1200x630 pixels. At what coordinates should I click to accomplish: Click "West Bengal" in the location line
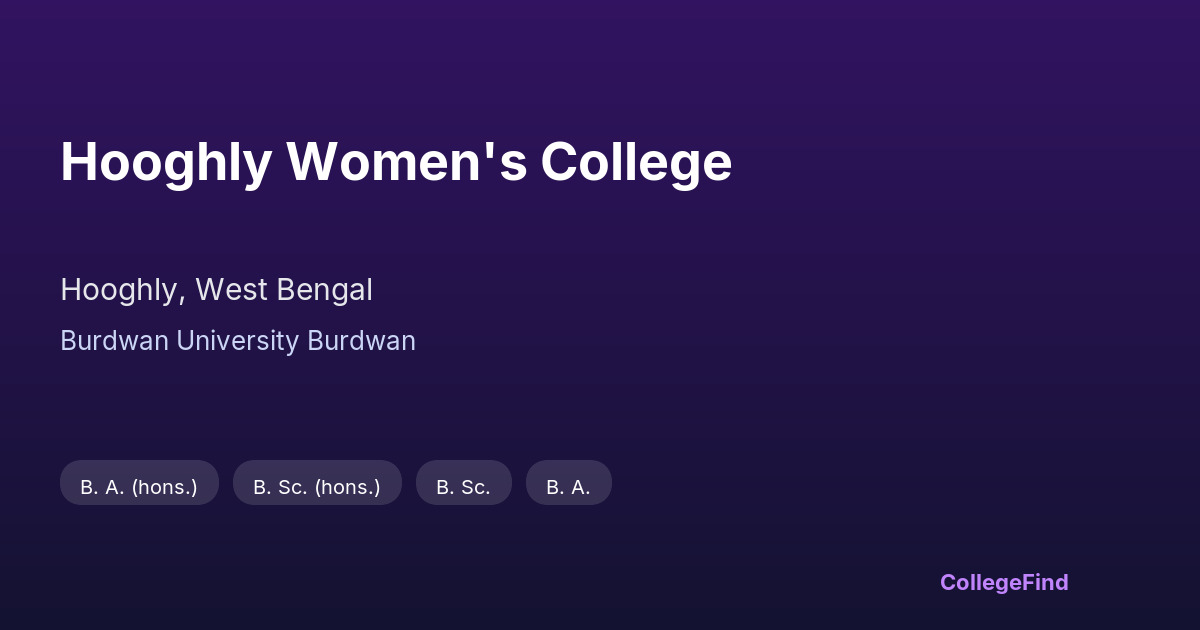coord(284,290)
